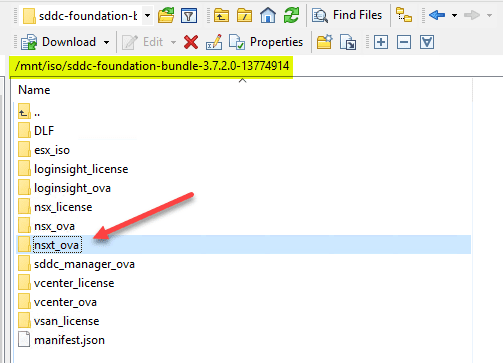Click the folder icon next to DLF
Screen dimensions: 503x363
coord(24,130)
